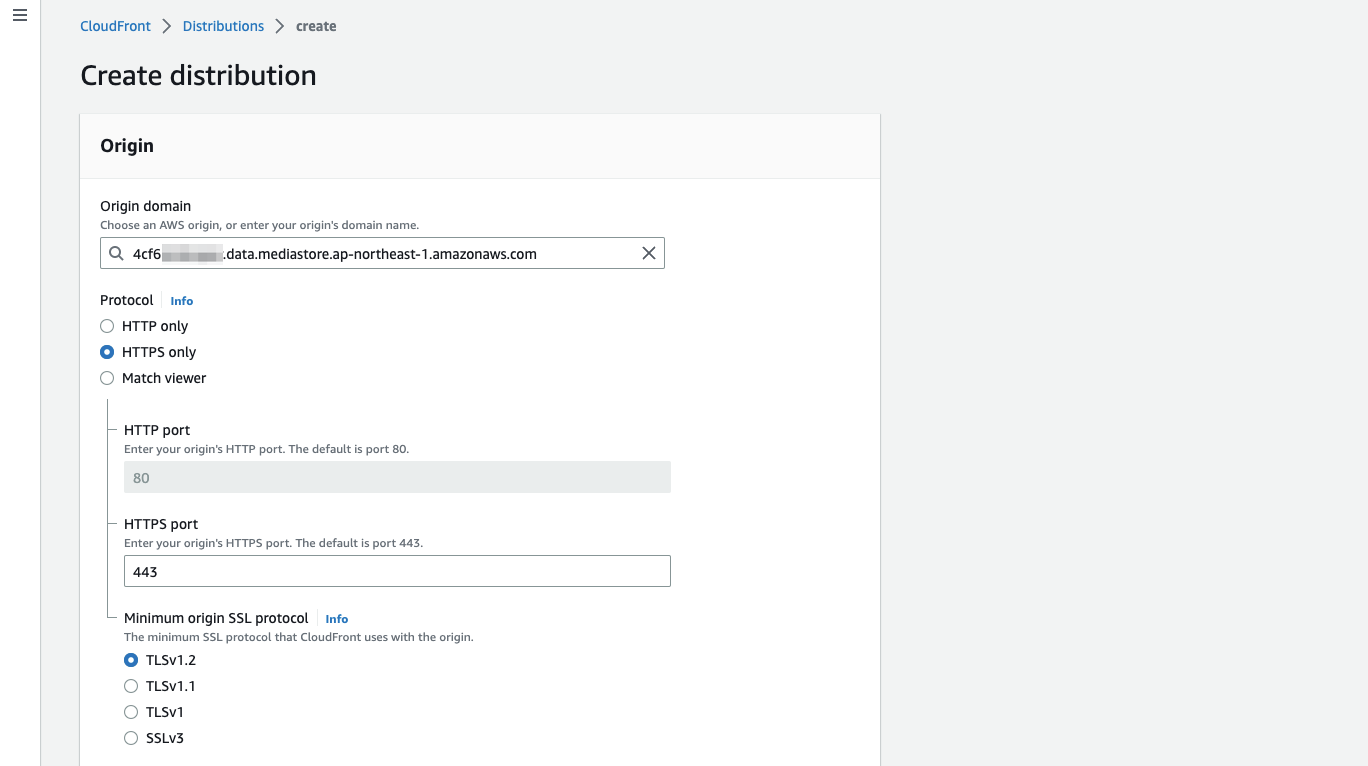1368x766 pixels.
Task: Focus the HTTPS port field showing 443
Action: point(397,572)
